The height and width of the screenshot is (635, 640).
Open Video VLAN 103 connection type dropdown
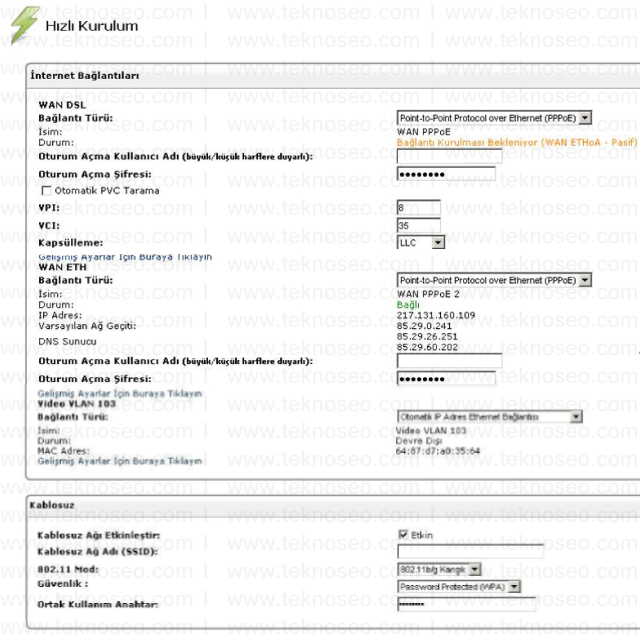coord(490,417)
